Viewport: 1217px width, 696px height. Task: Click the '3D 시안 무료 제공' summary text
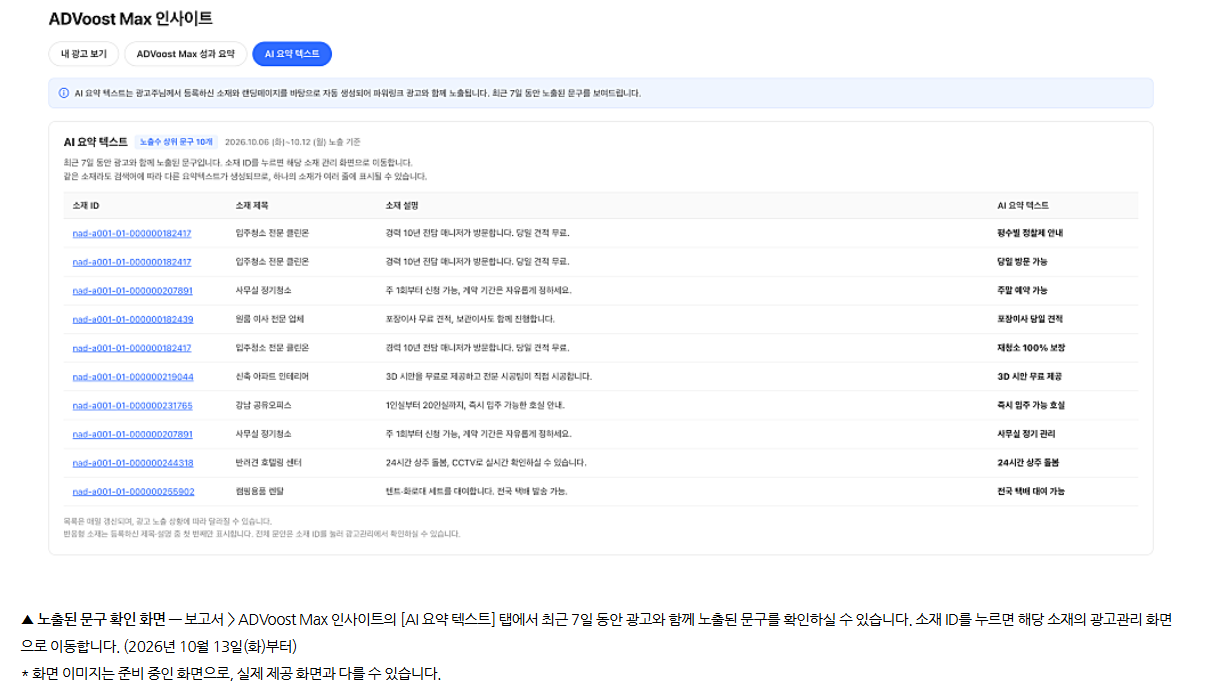click(x=1029, y=377)
